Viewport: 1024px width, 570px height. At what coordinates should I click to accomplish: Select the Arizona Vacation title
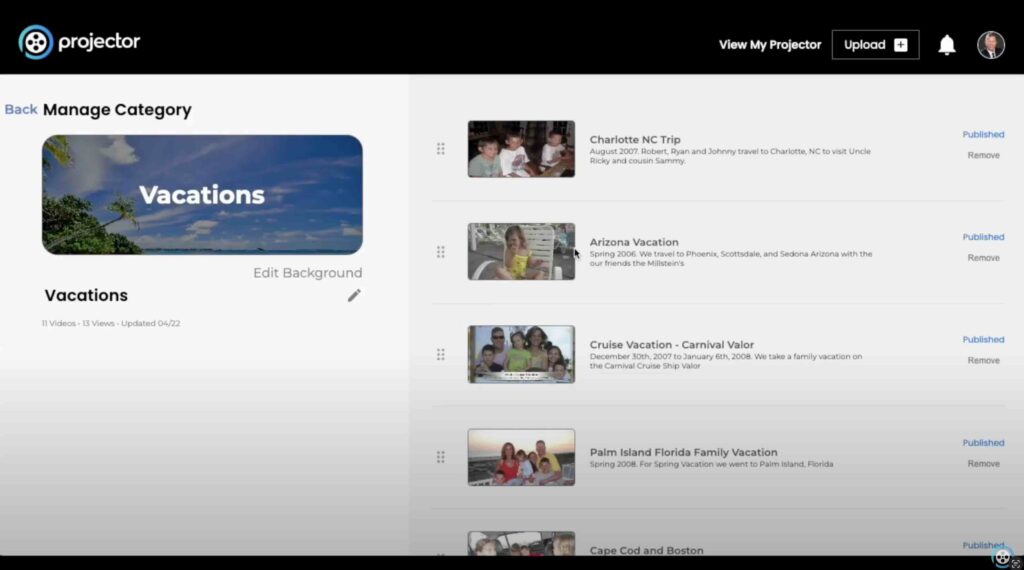(634, 242)
